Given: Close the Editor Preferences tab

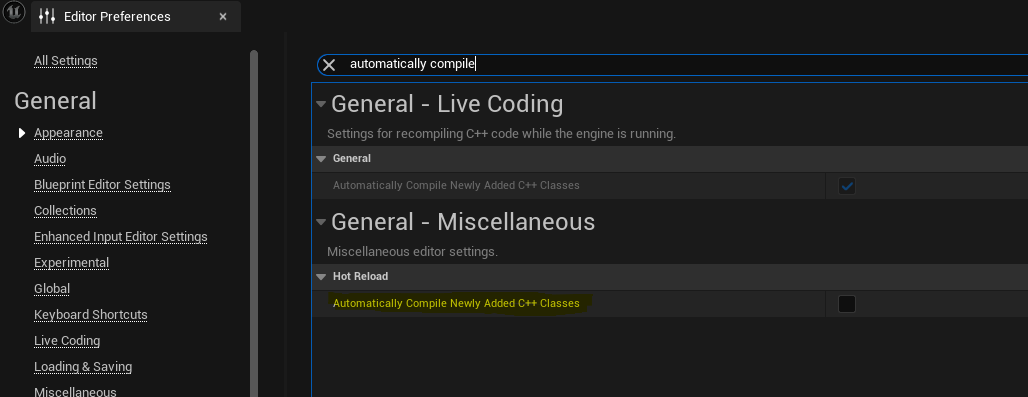Looking at the screenshot, I should (223, 16).
